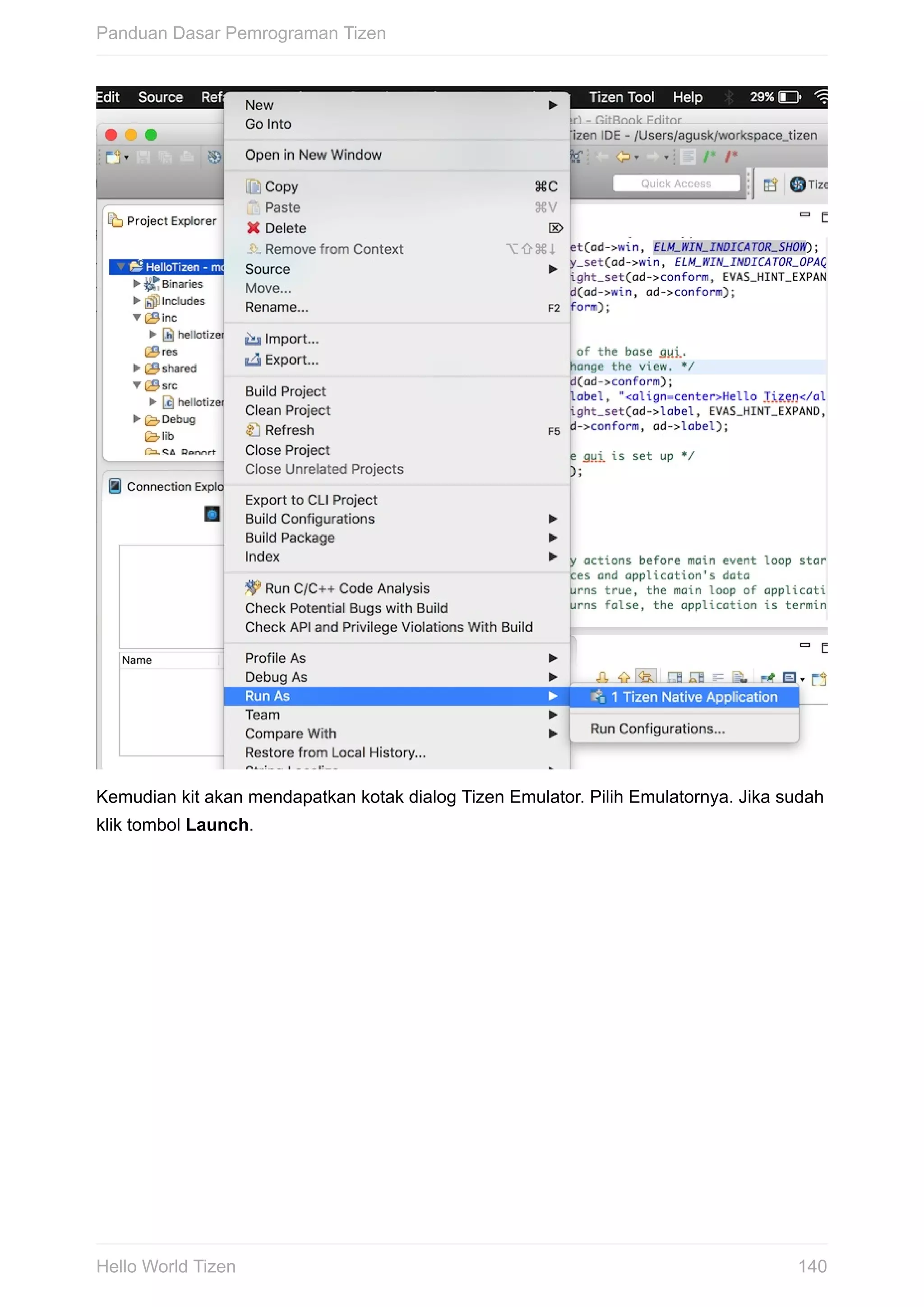Click the battery icon in menu bar
This screenshot has height=1307, width=924.
pos(790,97)
